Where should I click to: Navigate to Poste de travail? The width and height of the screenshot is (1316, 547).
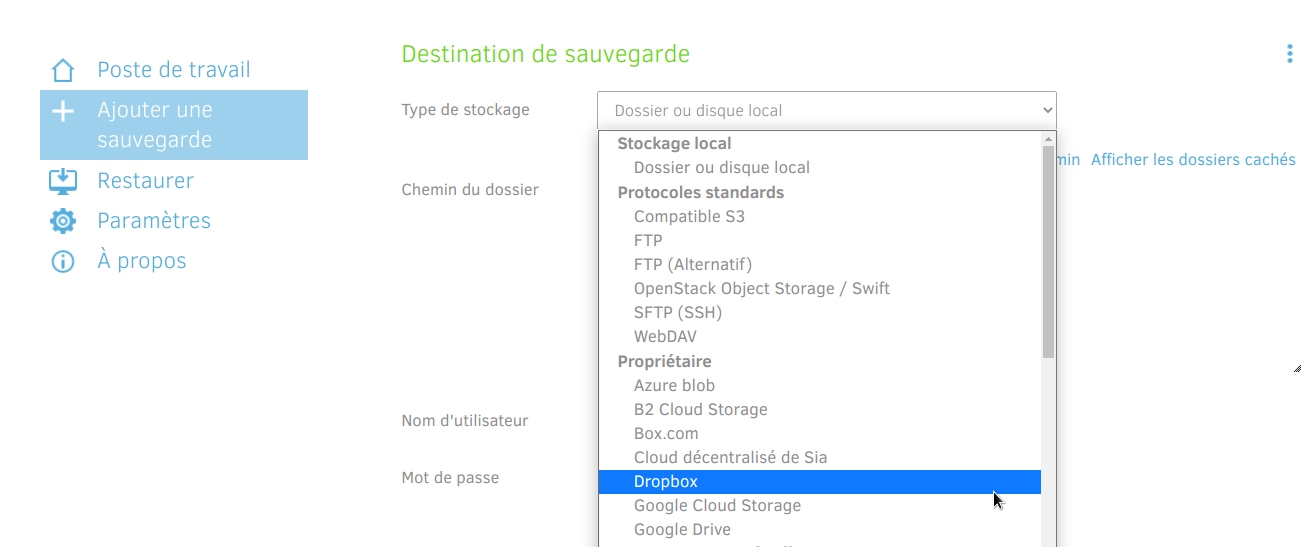[x=173, y=70]
